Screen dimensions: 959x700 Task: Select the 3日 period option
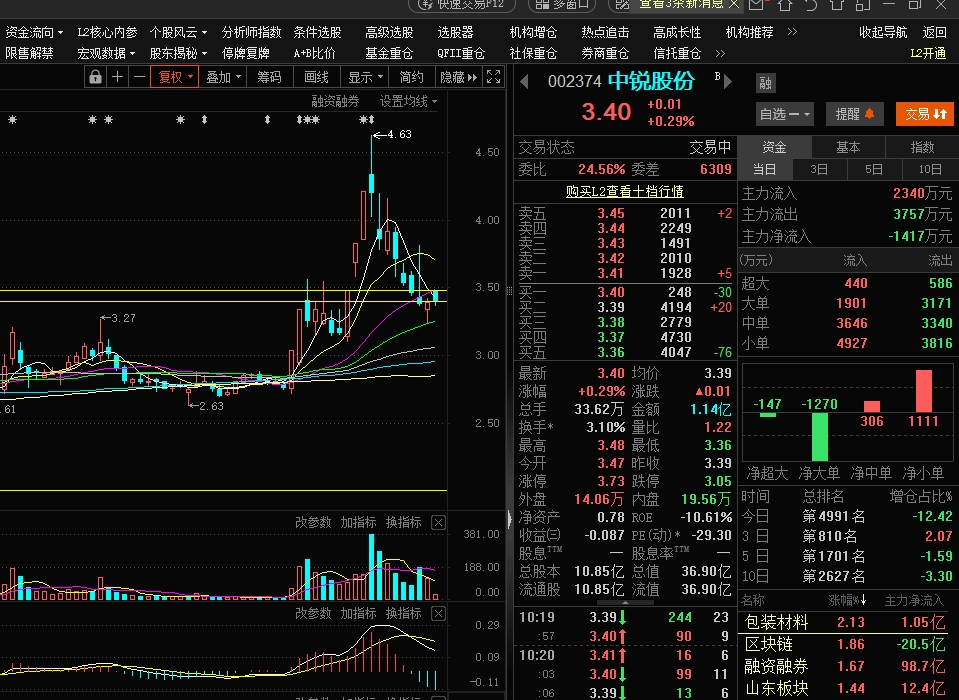[820, 169]
